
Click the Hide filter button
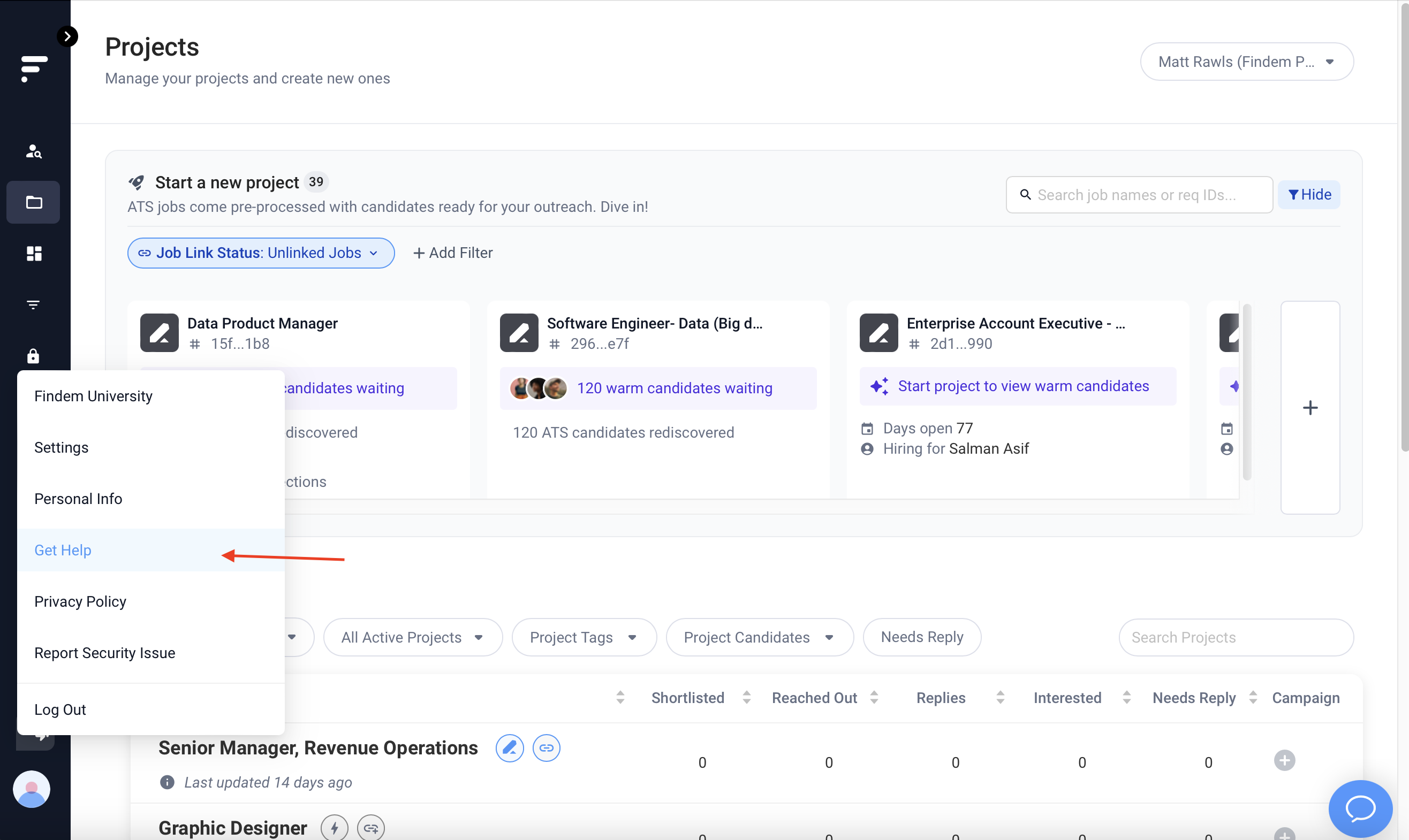click(1309, 194)
